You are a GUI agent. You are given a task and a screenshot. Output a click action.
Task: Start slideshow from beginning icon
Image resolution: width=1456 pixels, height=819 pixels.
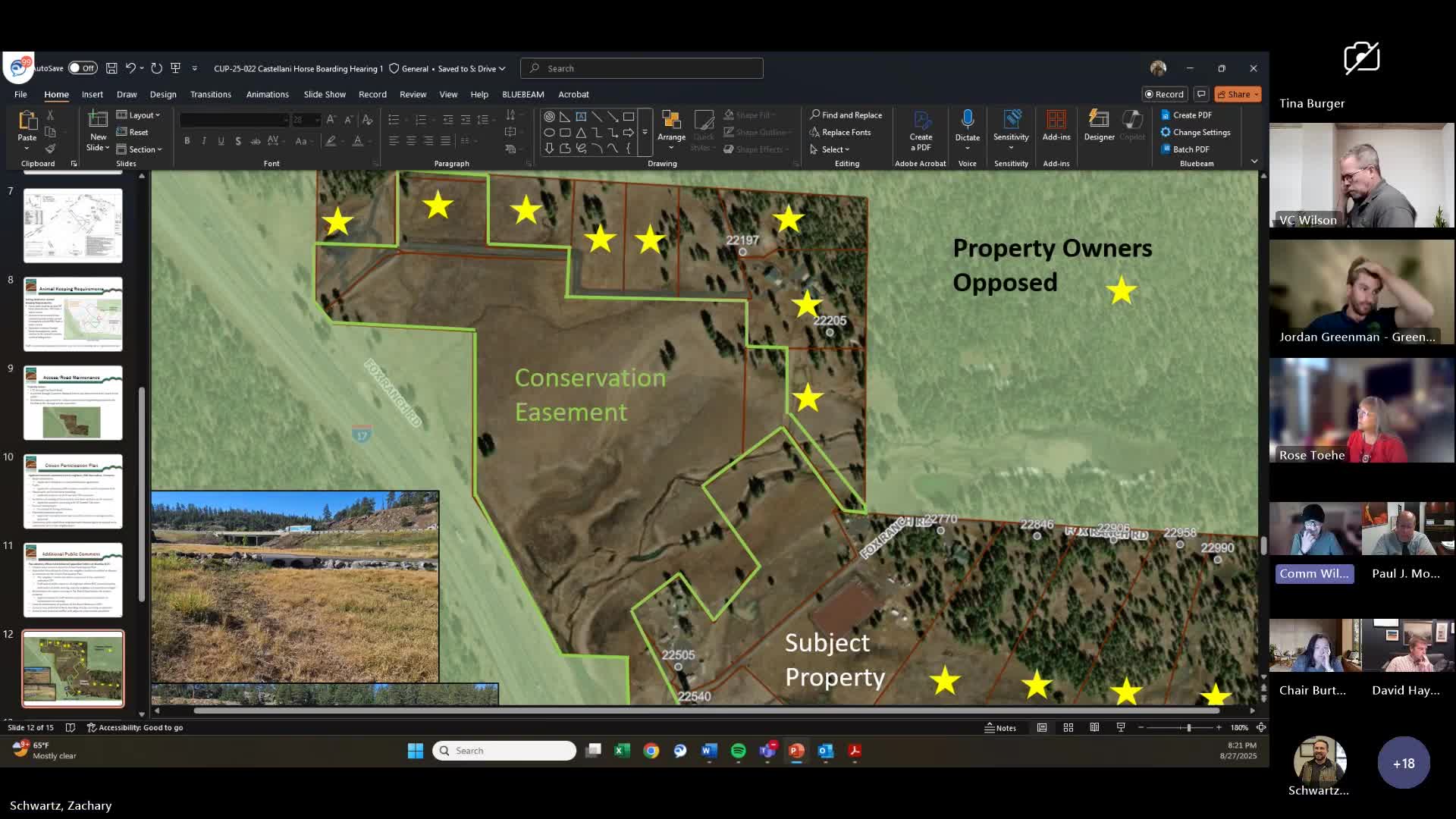176,68
